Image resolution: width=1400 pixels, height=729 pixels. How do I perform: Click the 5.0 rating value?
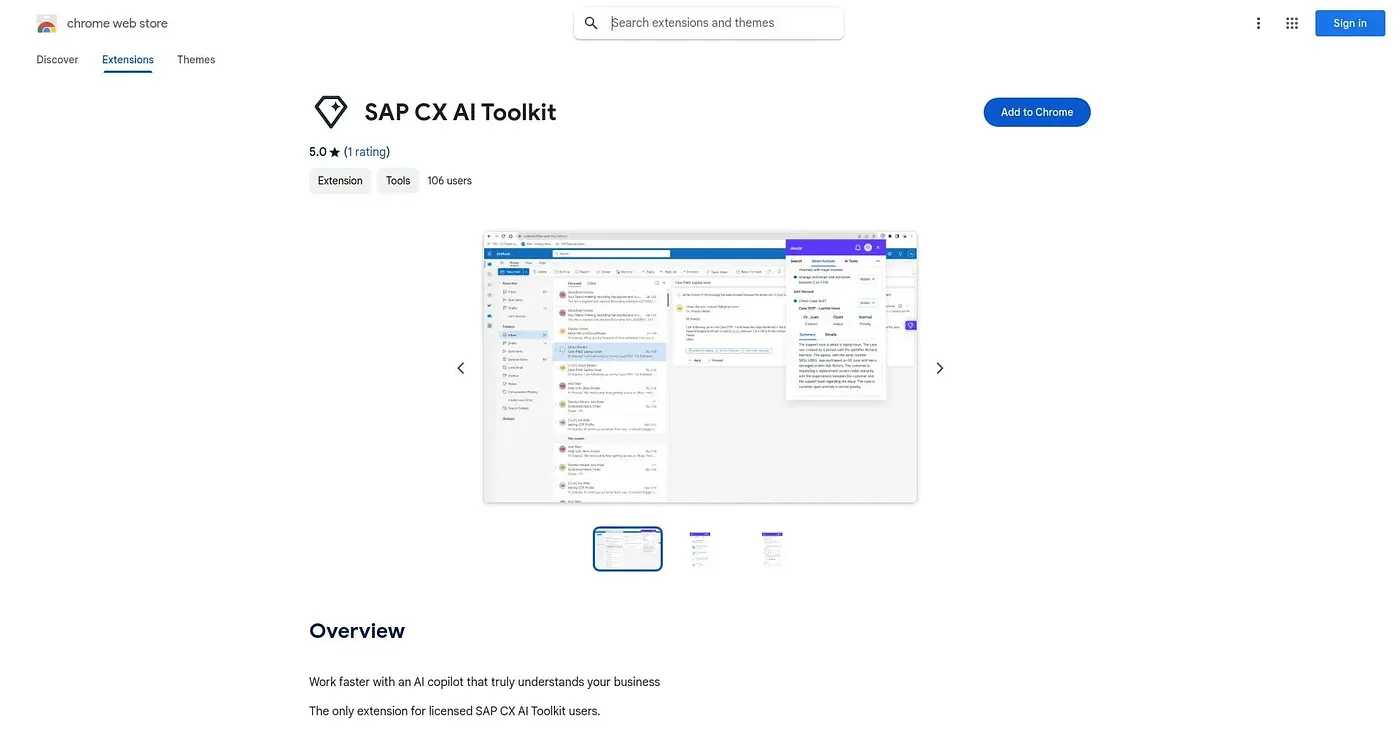(x=318, y=152)
